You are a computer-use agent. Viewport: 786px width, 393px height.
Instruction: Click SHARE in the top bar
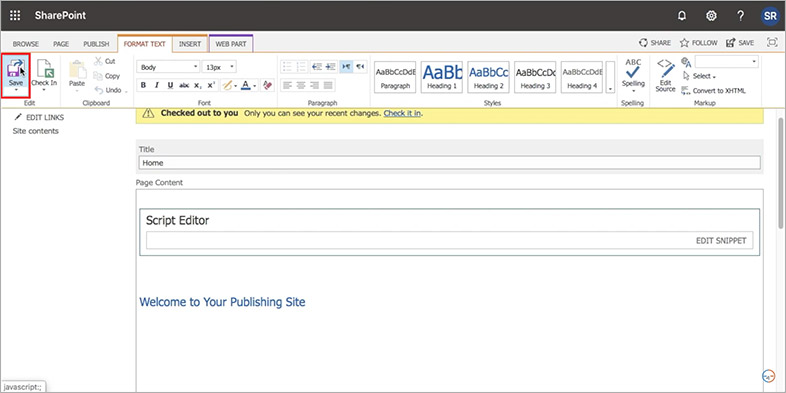click(655, 43)
